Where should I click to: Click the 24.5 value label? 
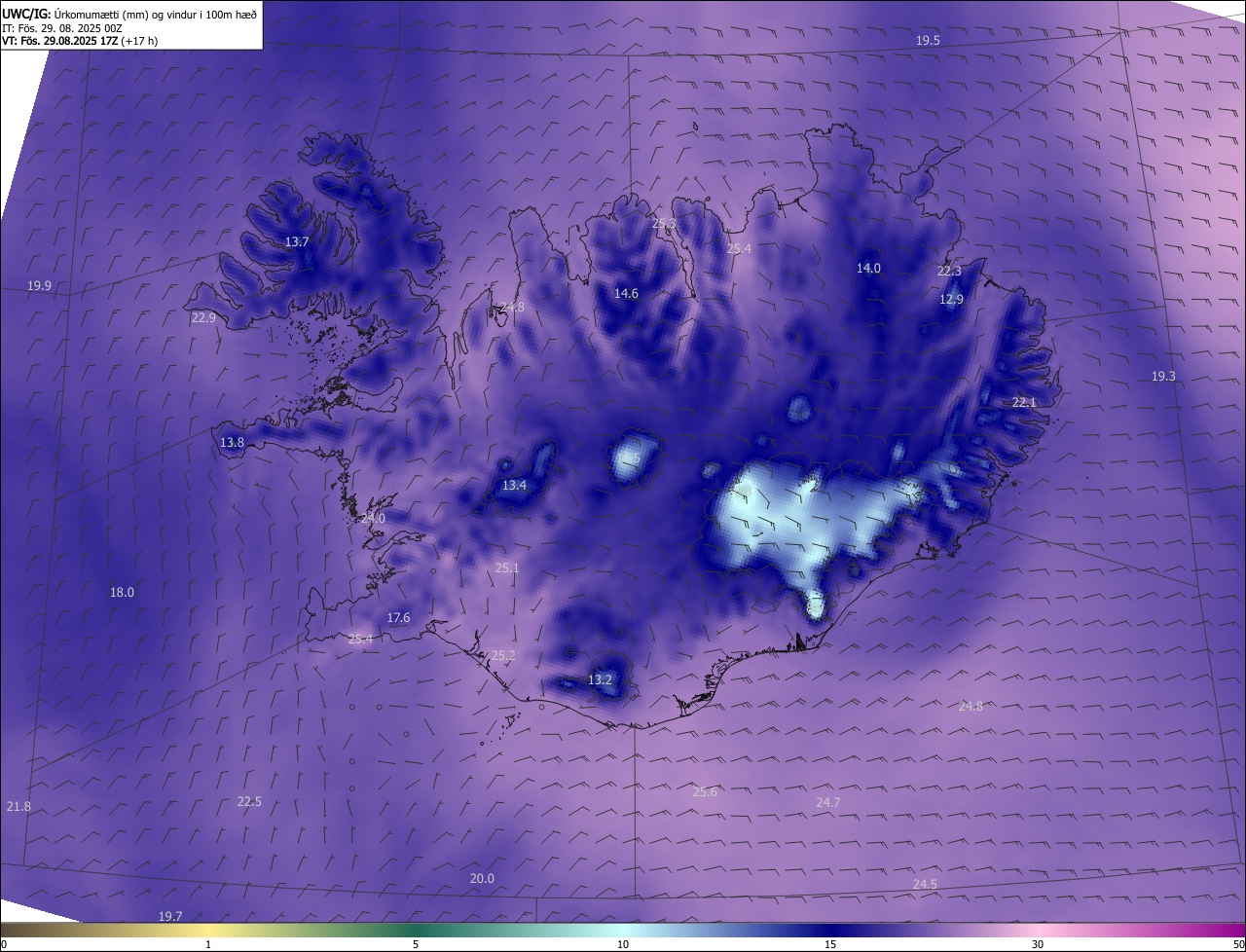coord(925,884)
